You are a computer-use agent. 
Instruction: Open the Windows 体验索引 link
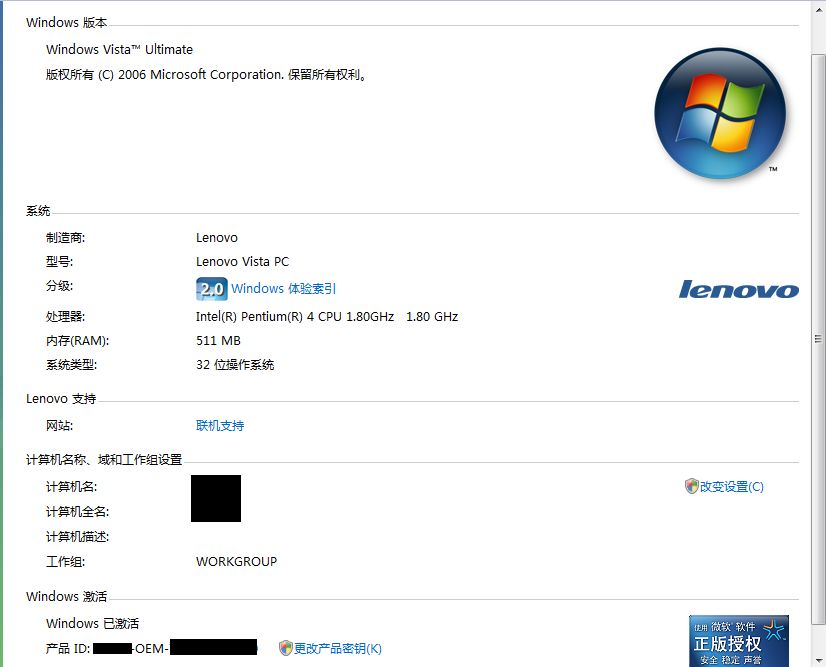click(283, 289)
